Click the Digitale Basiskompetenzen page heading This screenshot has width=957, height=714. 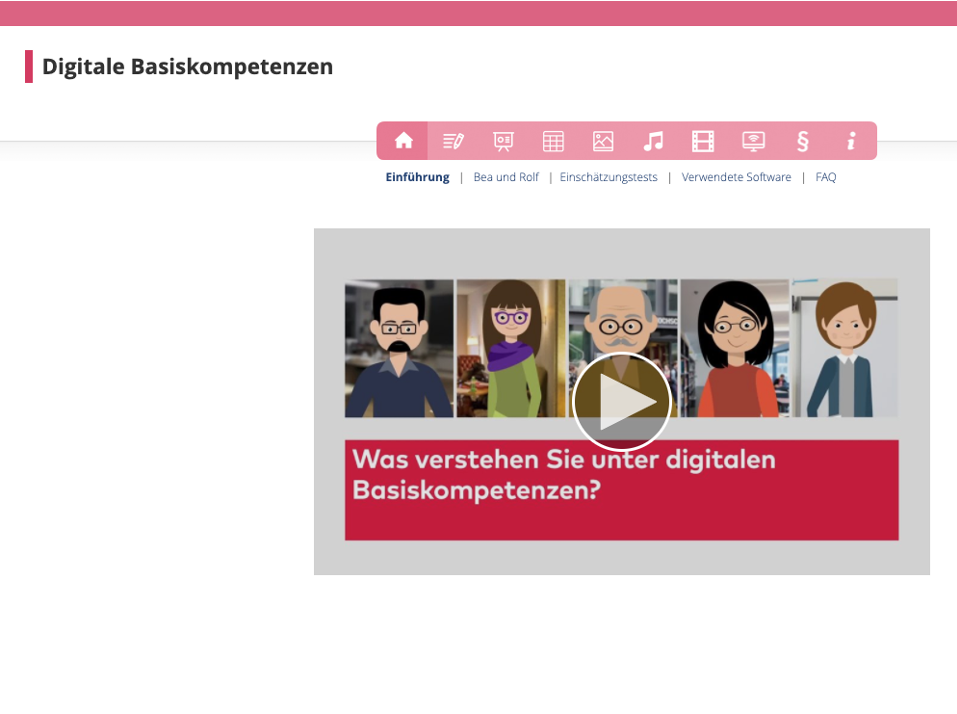[187, 67]
